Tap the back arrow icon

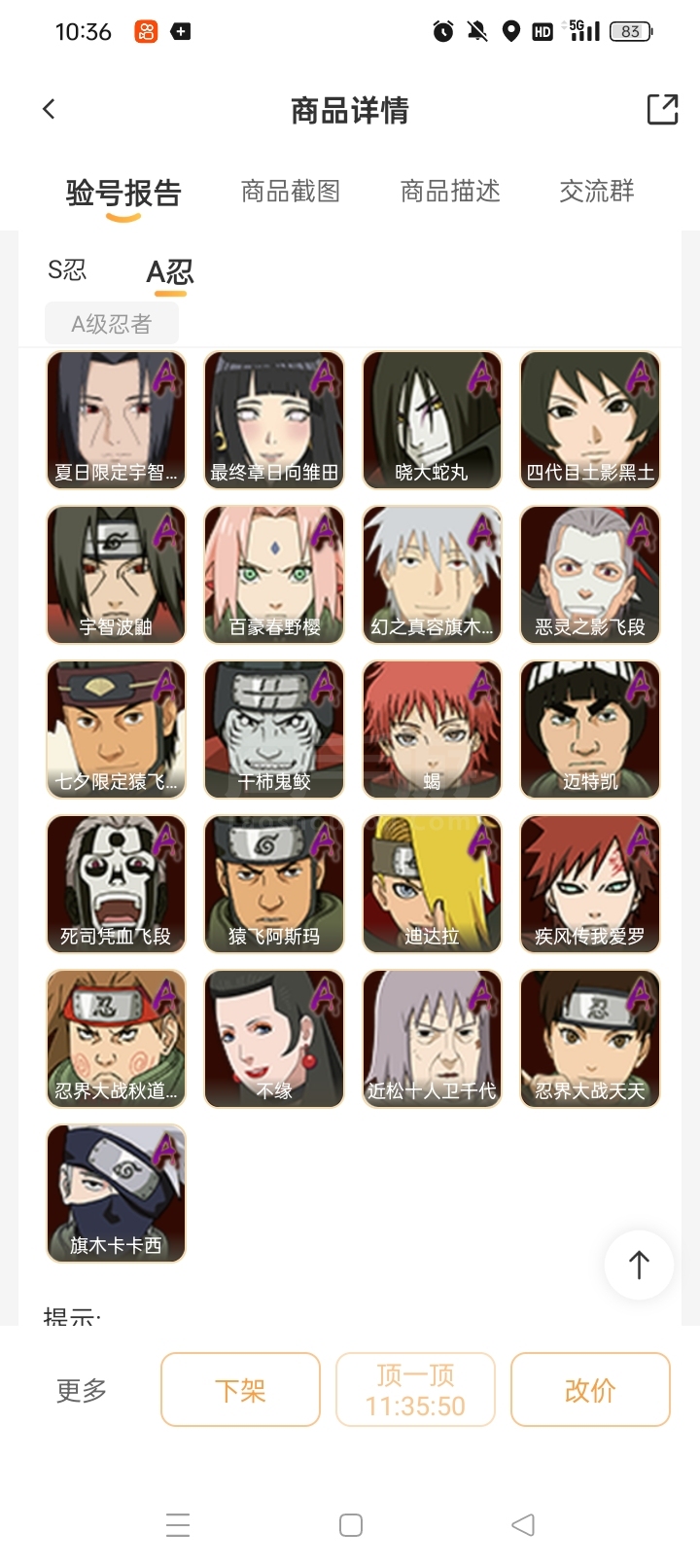49,109
